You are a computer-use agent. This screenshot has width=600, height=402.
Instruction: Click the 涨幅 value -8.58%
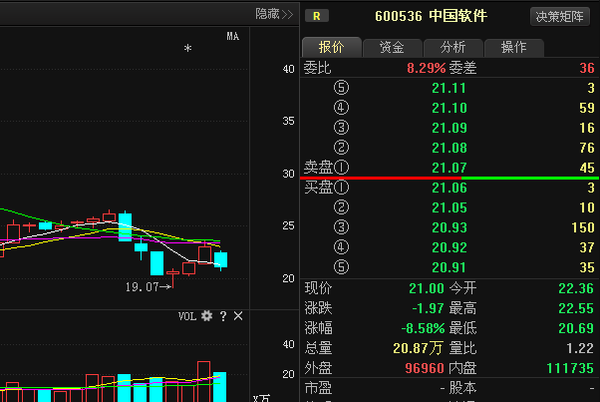(x=423, y=328)
